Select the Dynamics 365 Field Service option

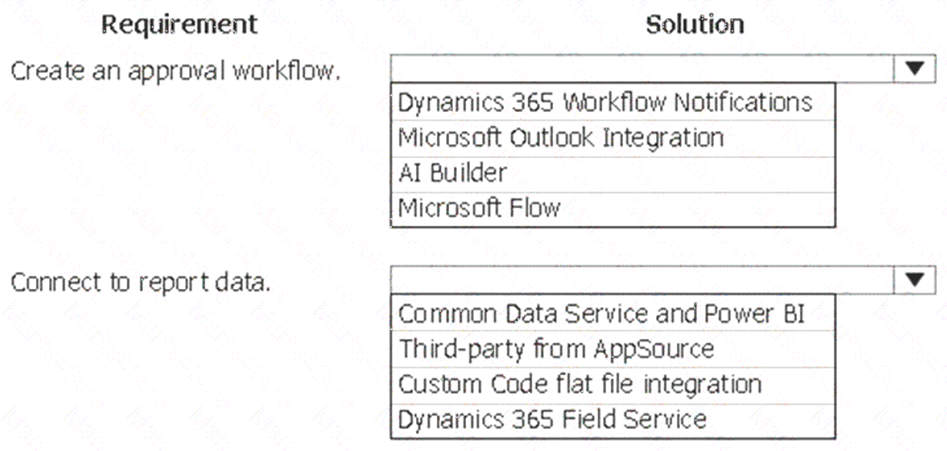[x=613, y=419]
